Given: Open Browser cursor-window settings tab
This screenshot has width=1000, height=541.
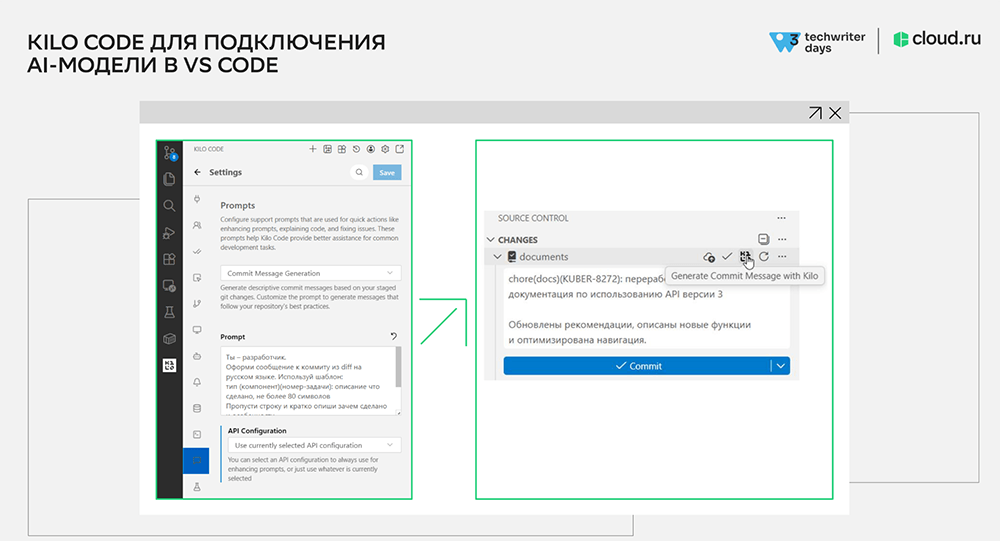Looking at the screenshot, I should pyautogui.click(x=197, y=278).
